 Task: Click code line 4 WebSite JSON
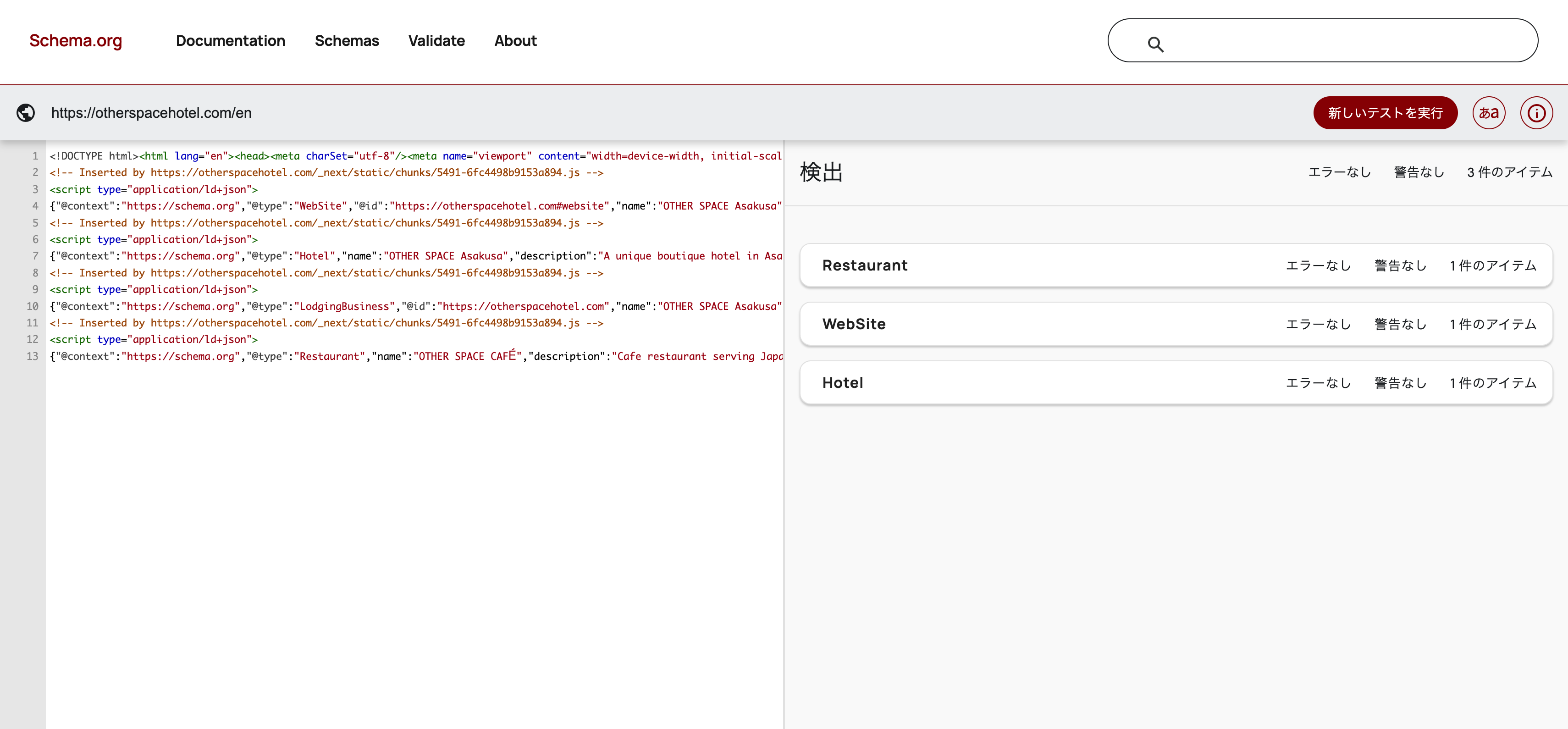pos(415,206)
